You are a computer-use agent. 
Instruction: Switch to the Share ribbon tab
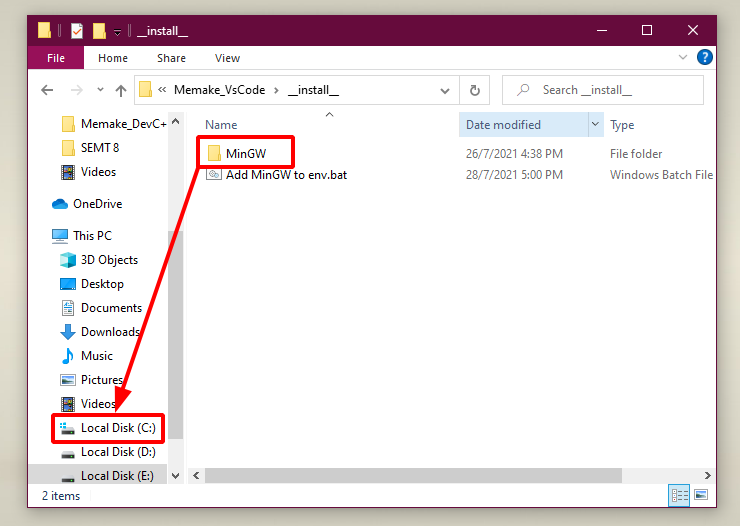click(171, 58)
